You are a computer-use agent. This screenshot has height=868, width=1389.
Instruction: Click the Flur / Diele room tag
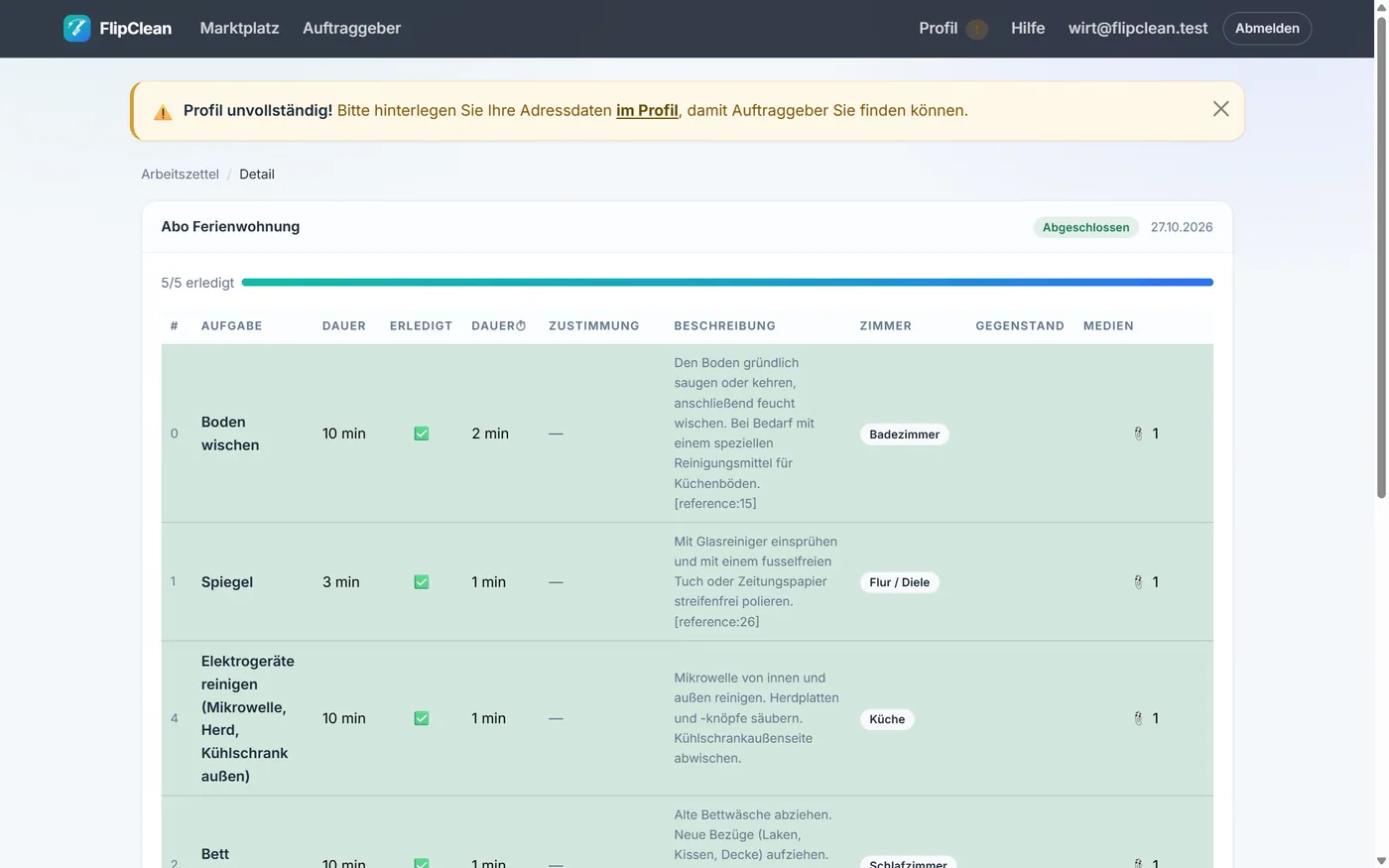tap(899, 582)
